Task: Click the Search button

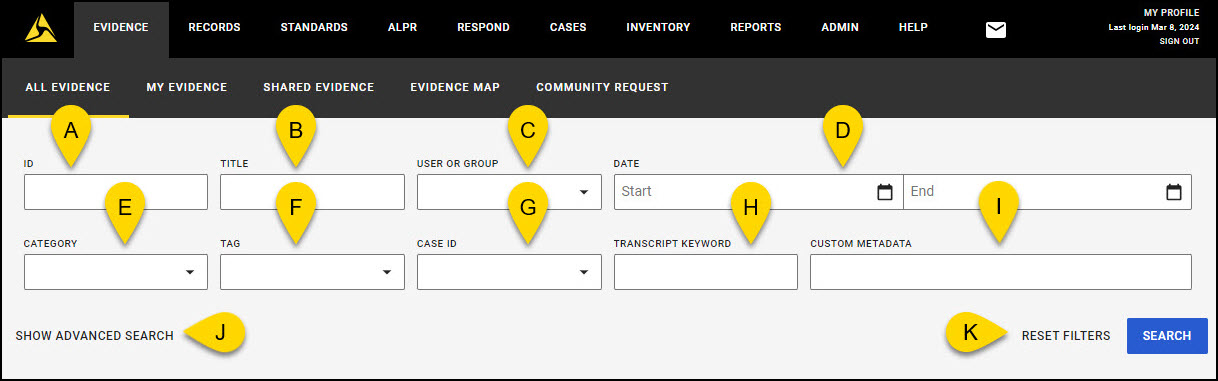Action: [1167, 336]
